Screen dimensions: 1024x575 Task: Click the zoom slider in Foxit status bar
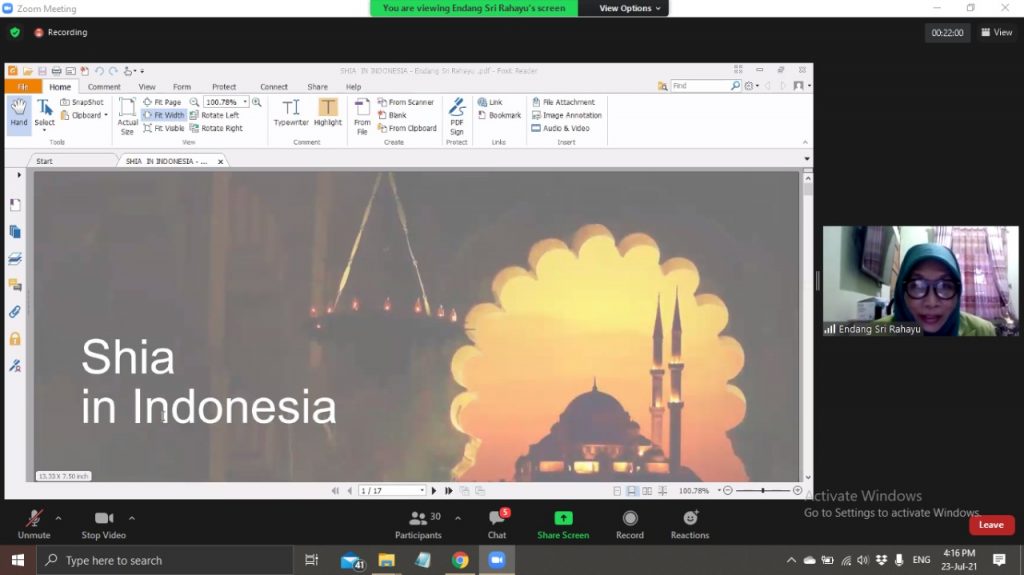tap(762, 491)
